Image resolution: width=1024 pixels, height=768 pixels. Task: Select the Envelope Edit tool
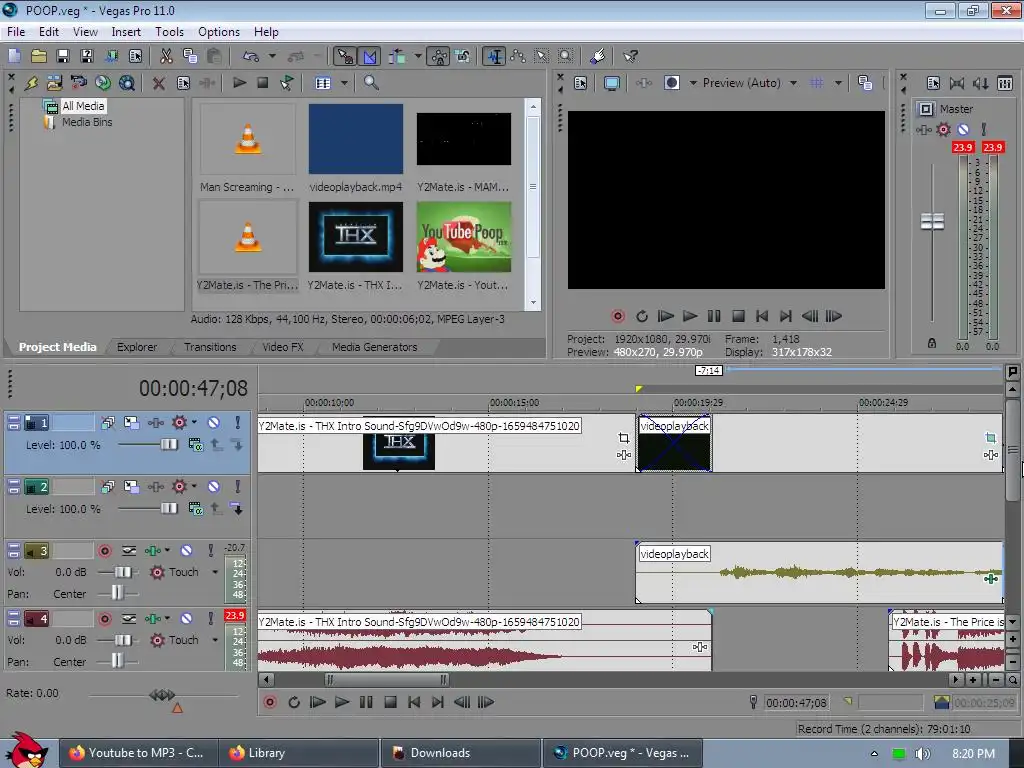pos(518,56)
